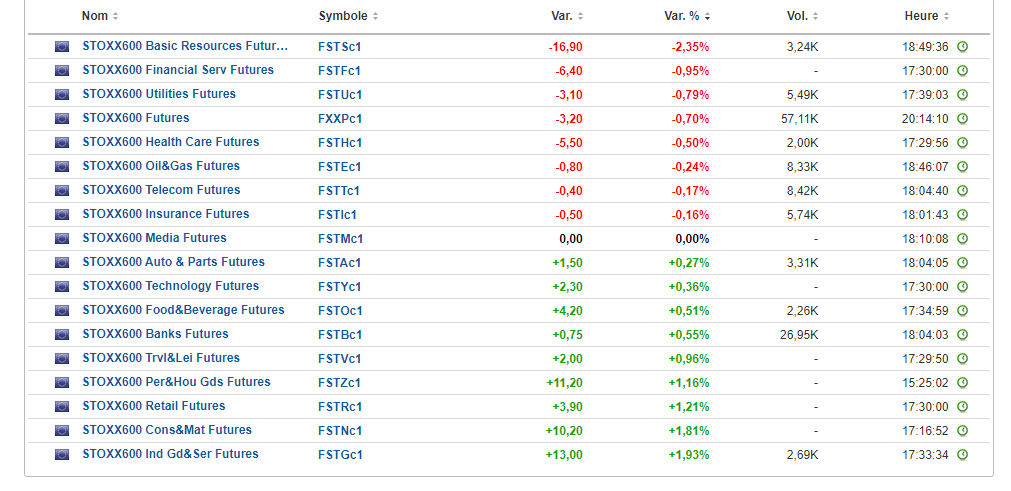Click the clock icon in the FSTGc1 row
The image size is (1011, 491).
(x=962, y=455)
